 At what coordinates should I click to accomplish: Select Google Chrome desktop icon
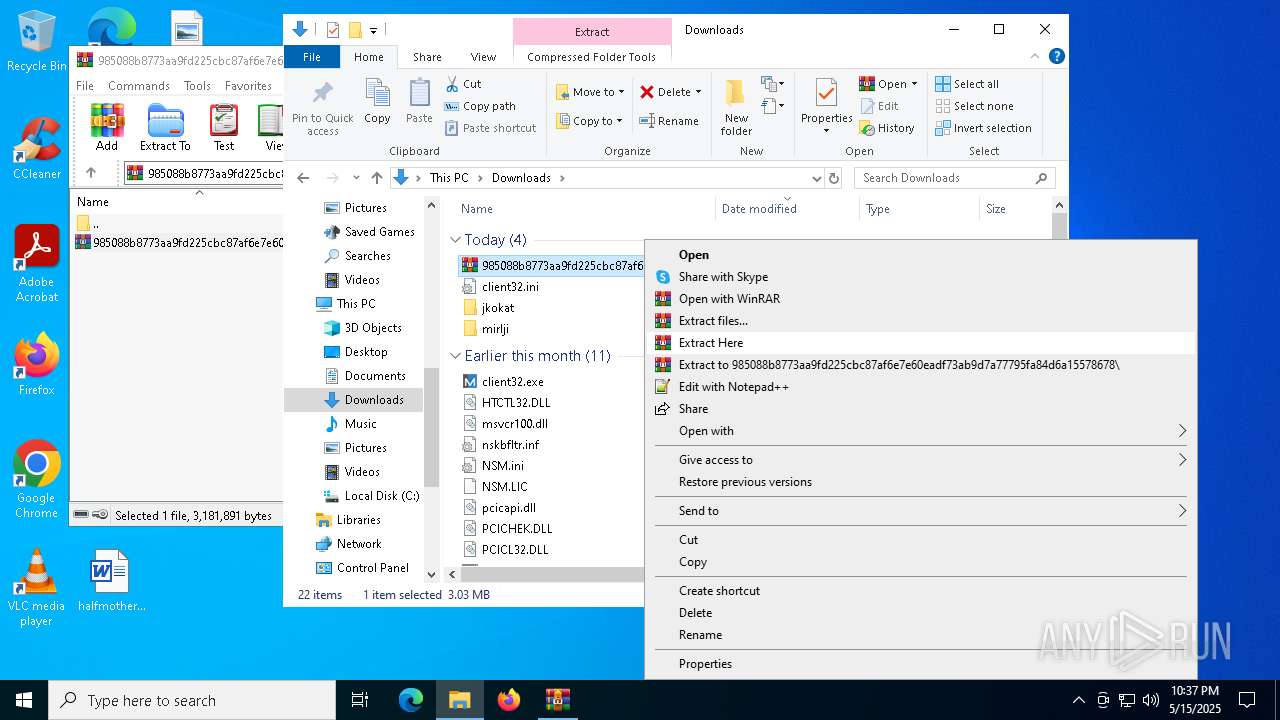(x=37, y=479)
